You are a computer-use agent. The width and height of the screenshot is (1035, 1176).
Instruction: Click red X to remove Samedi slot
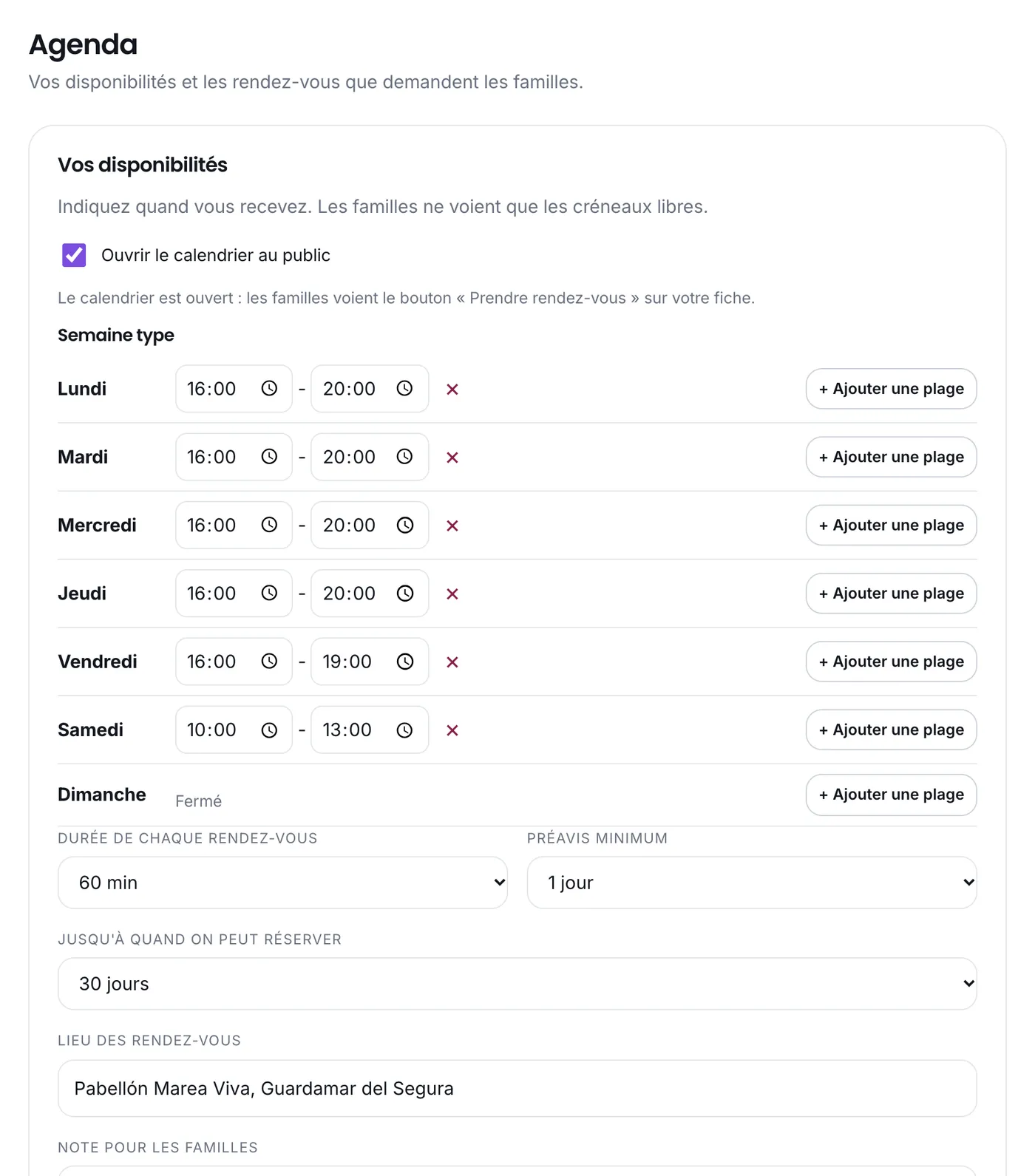[452, 730]
